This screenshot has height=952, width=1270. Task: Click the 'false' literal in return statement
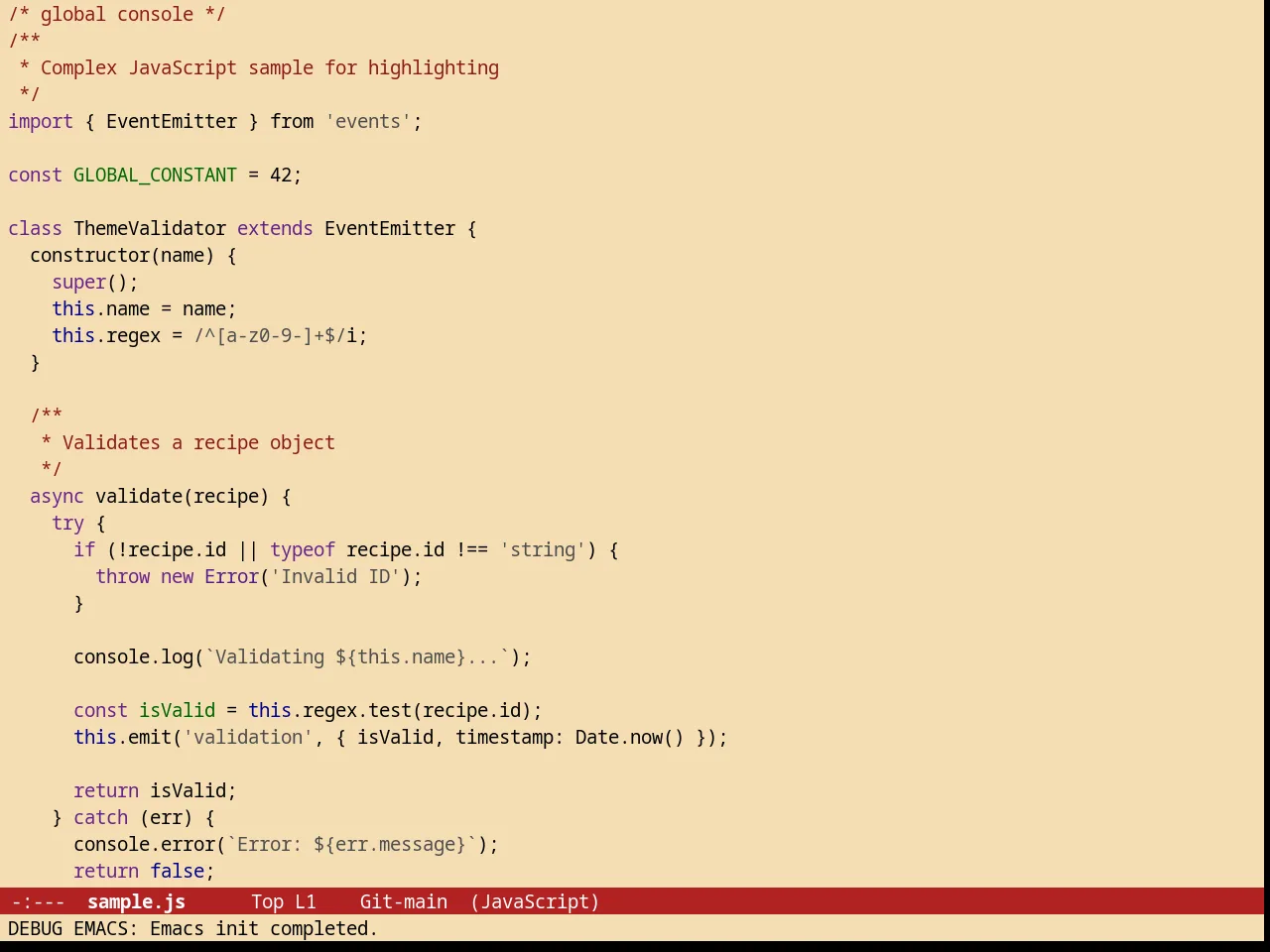pyautogui.click(x=177, y=871)
